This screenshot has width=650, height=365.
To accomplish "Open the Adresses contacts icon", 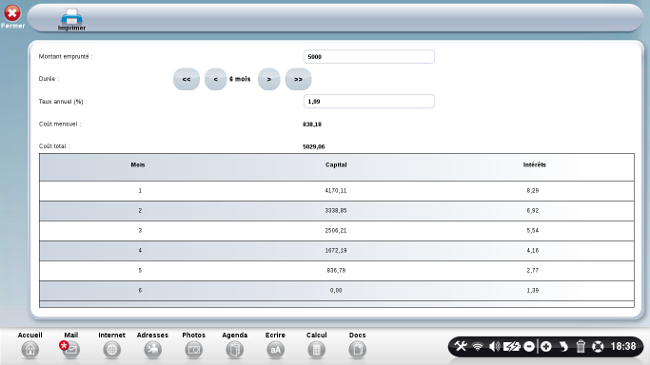I will point(153,350).
